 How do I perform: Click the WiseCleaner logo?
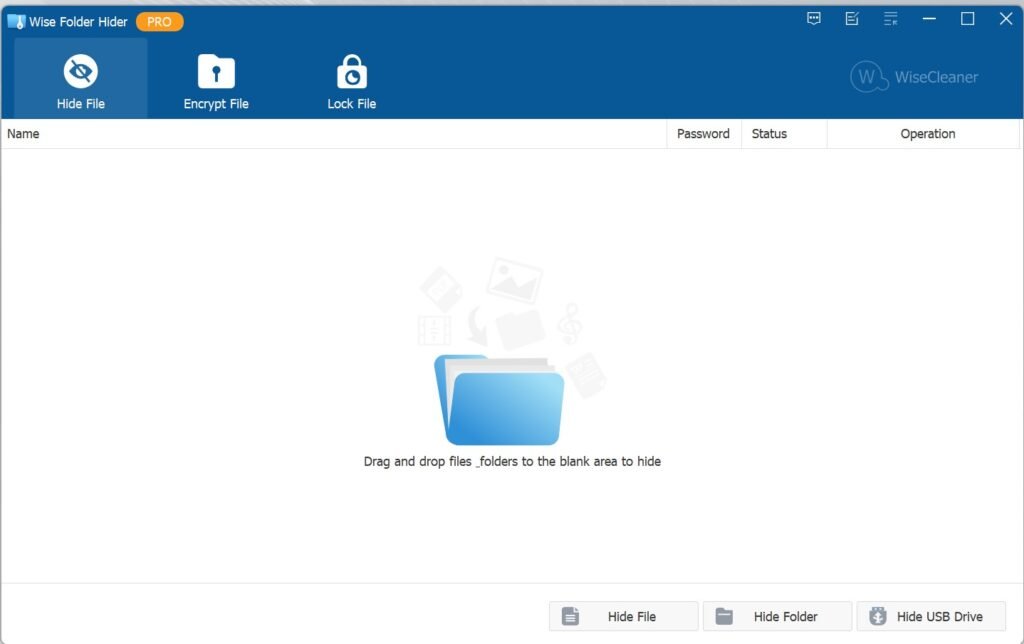click(x=914, y=77)
